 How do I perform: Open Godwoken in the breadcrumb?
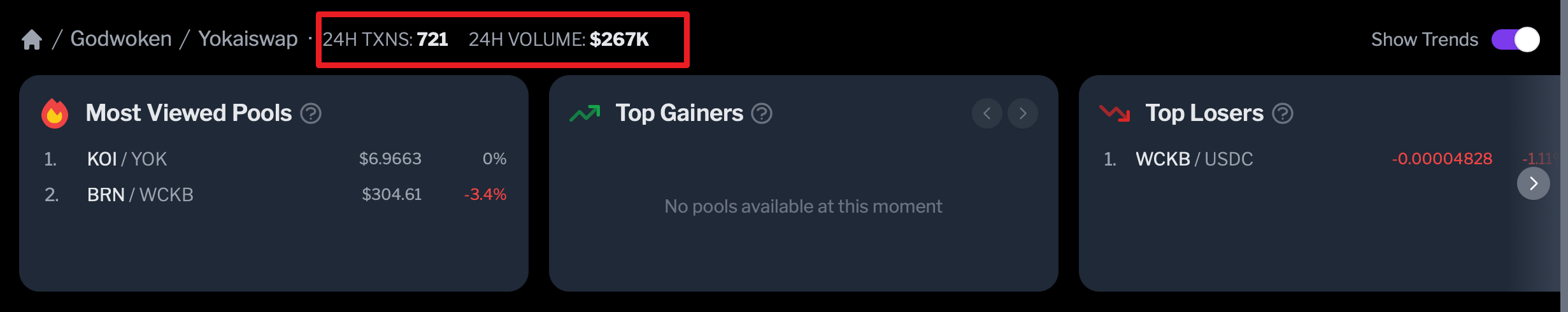(x=121, y=39)
